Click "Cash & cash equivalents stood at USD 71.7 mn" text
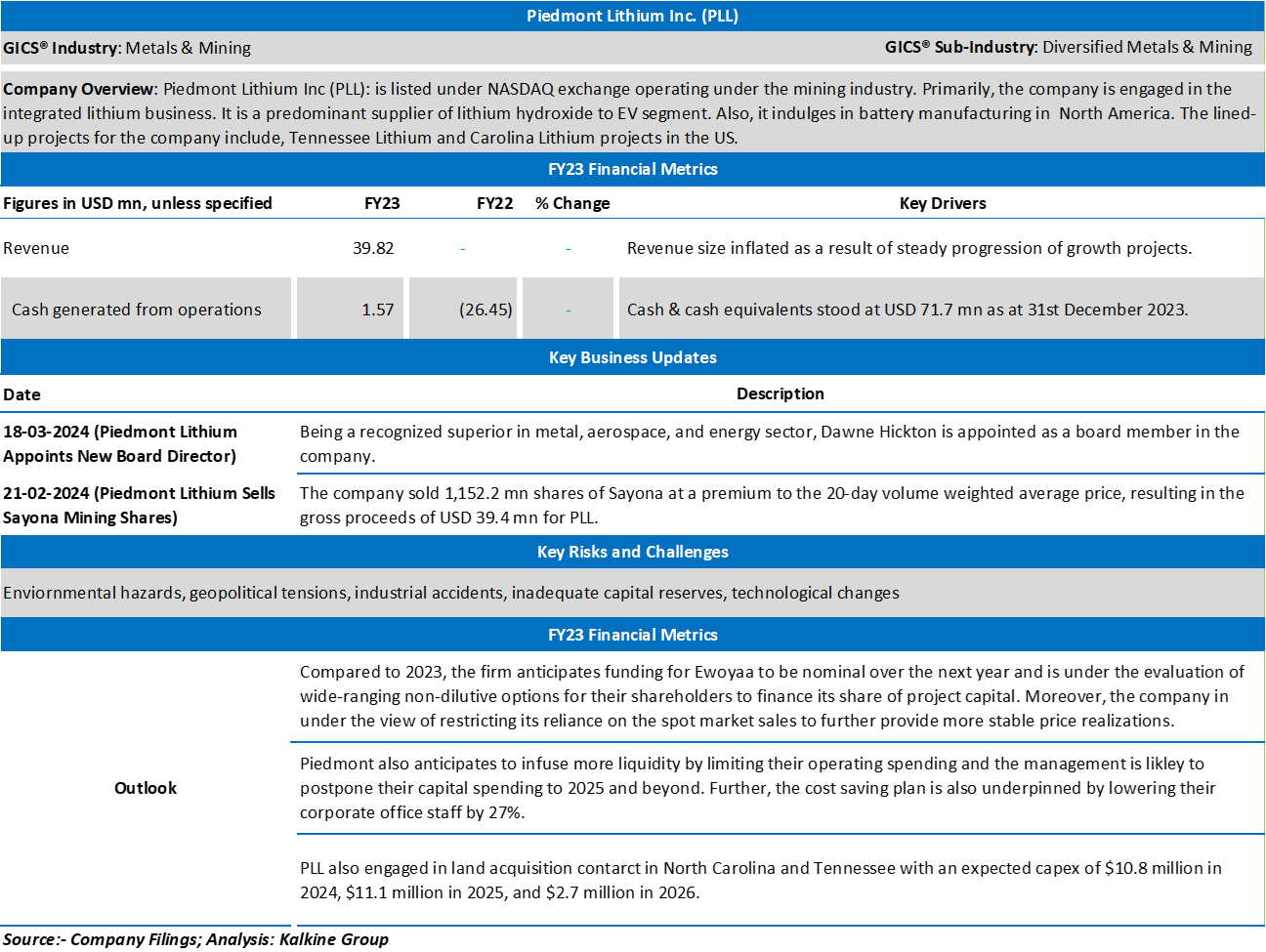 coord(907,310)
